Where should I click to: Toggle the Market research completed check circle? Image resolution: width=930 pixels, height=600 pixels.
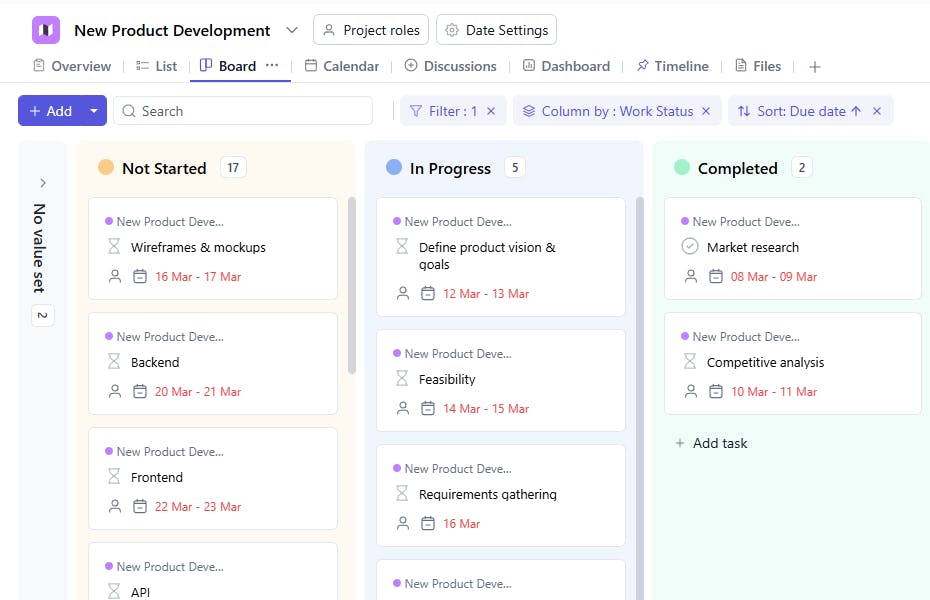coord(689,247)
